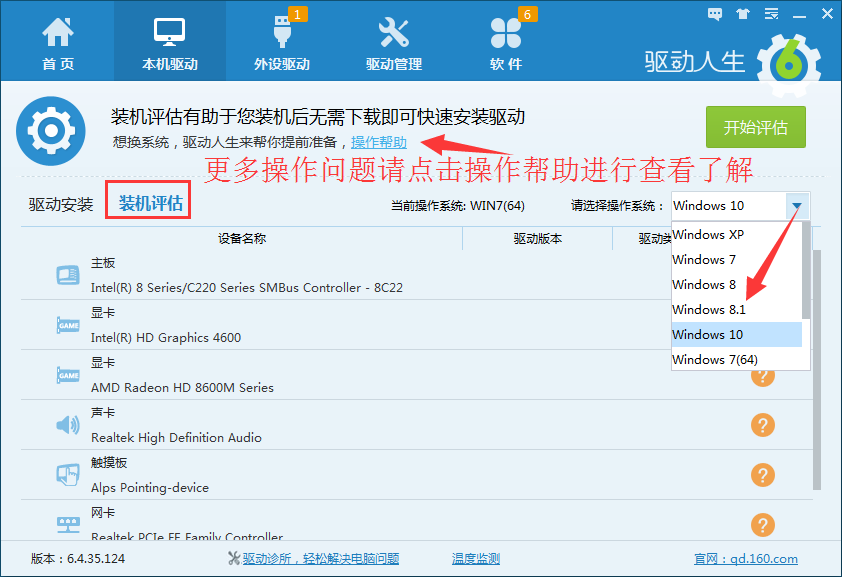Switch to the 装机评估 tab

click(x=151, y=203)
